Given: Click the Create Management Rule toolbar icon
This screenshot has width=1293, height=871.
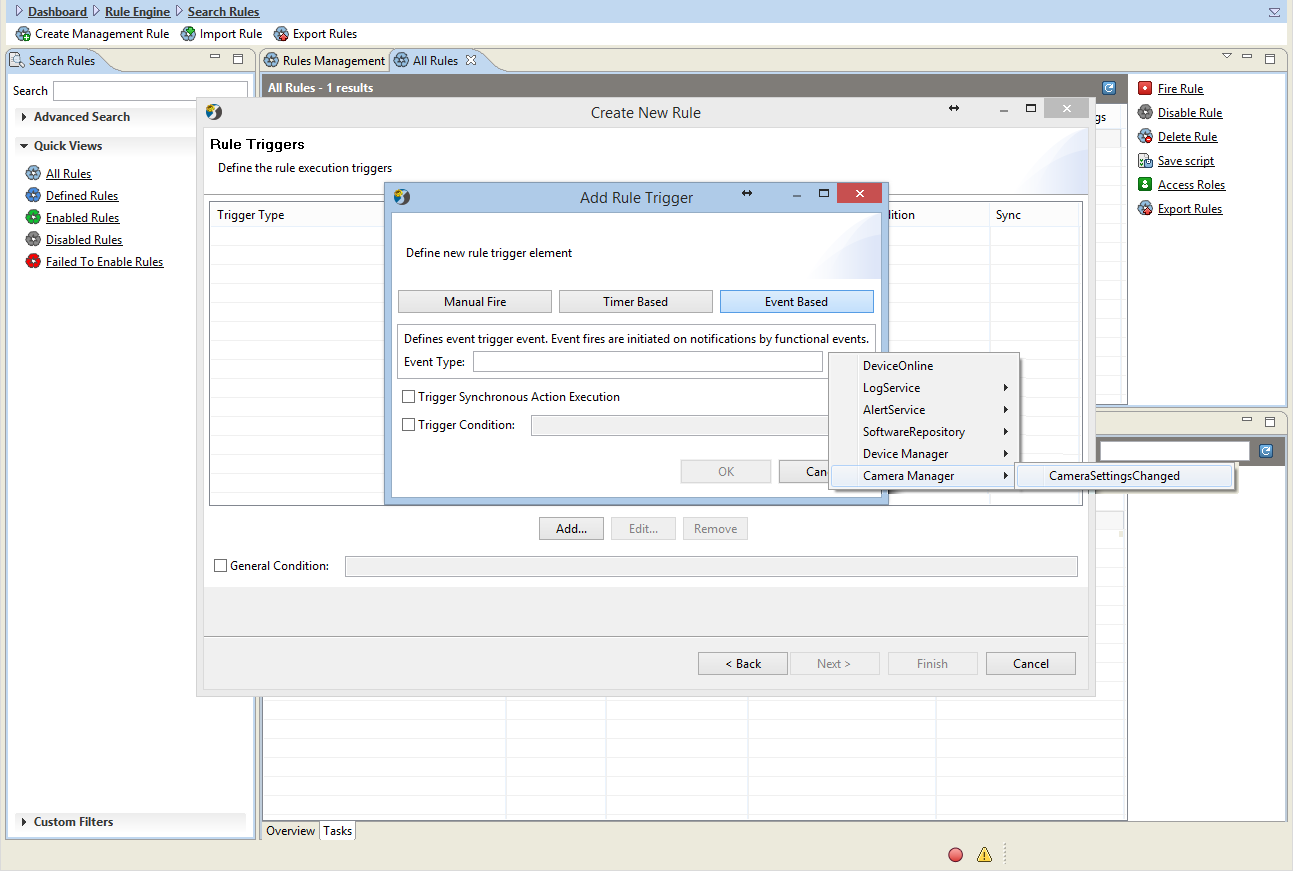Looking at the screenshot, I should 23,34.
